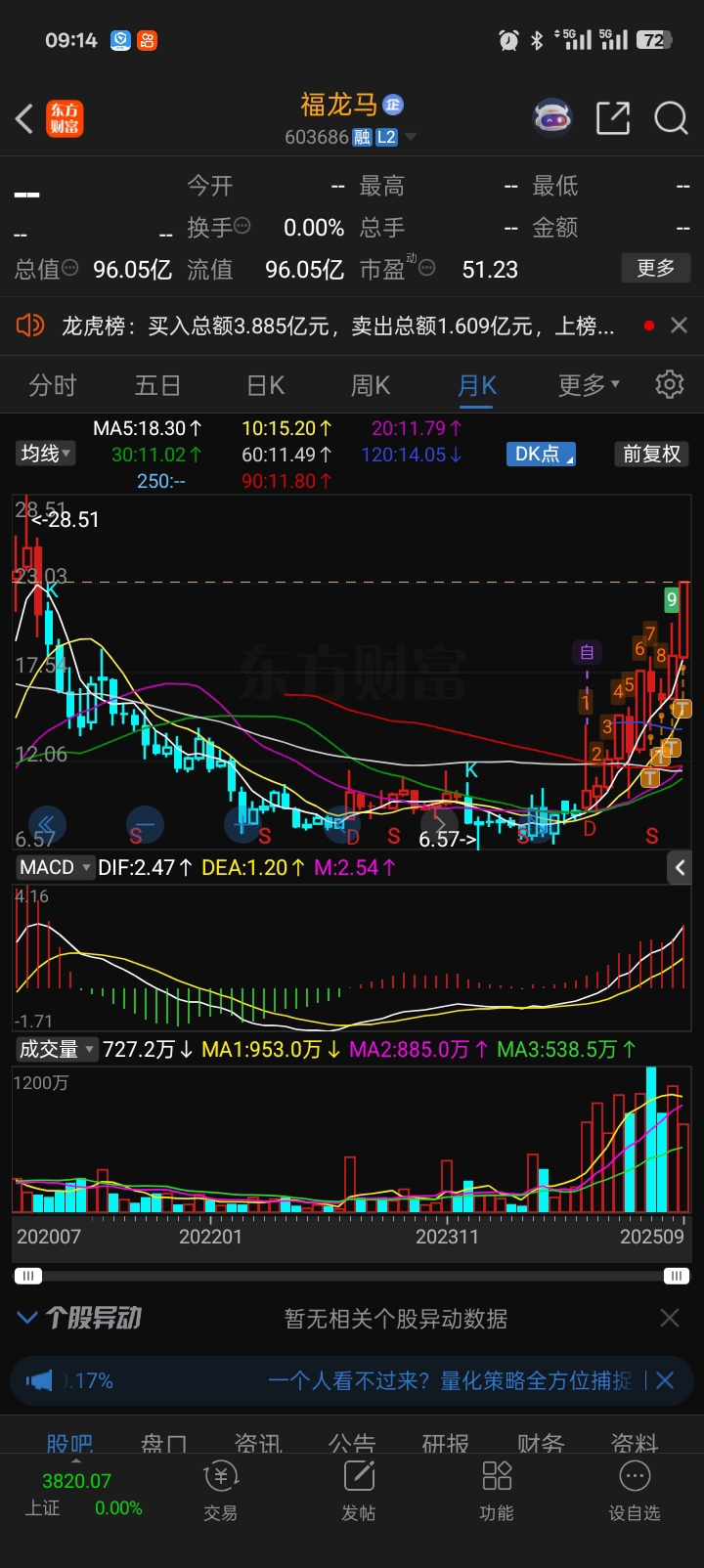Collapse the side panel arrow beside MACD
Screen dimensions: 704x1568
point(680,867)
